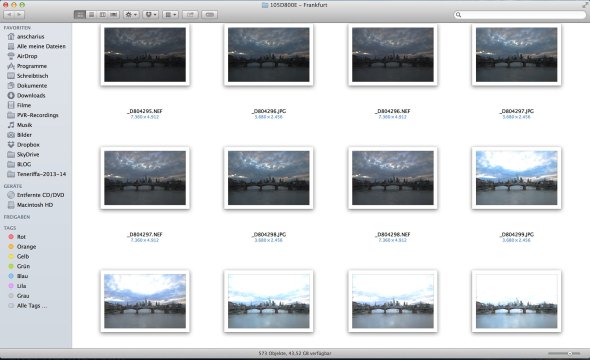Click file name _D804295.NEF
This screenshot has height=360, width=590.
pos(145,111)
